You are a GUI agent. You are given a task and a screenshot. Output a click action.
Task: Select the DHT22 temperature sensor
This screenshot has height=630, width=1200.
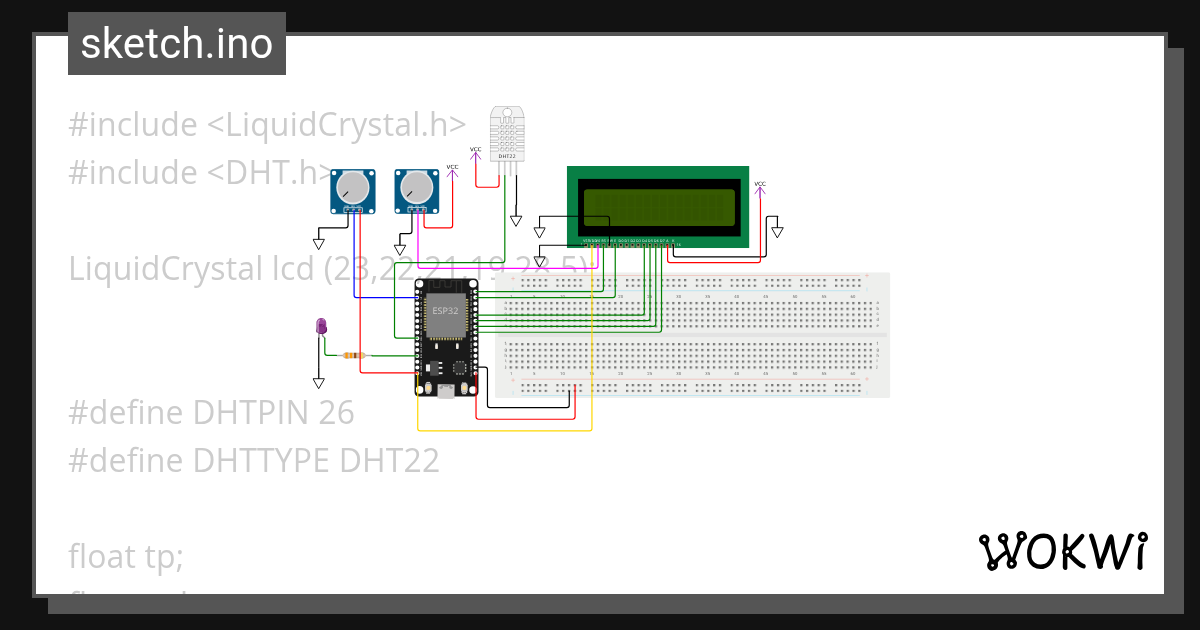[x=507, y=134]
